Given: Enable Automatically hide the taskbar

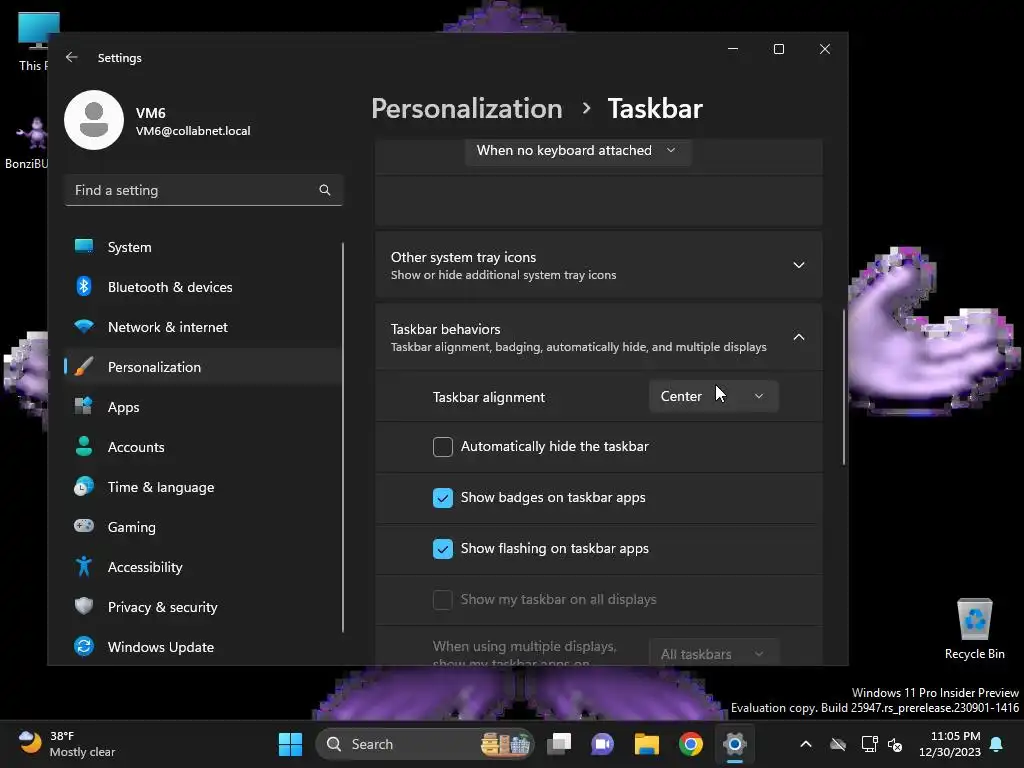Looking at the screenshot, I should (443, 447).
